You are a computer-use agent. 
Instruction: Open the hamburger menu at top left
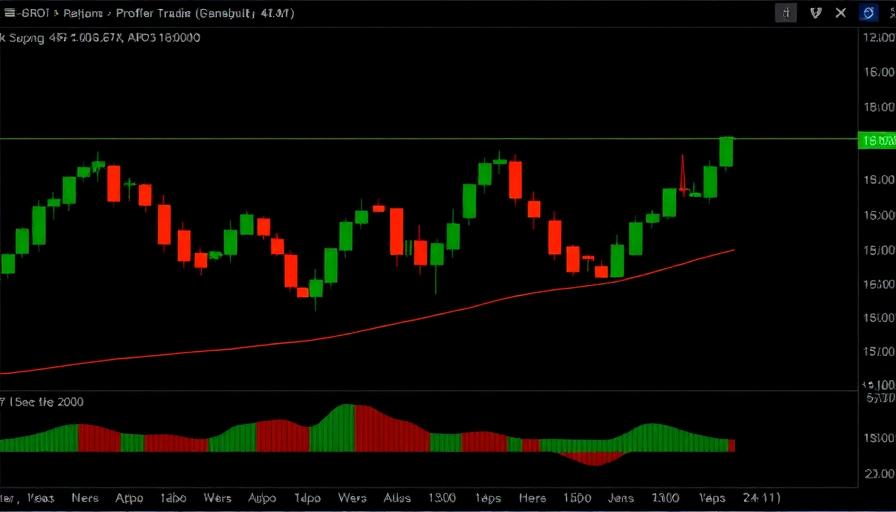(9, 13)
